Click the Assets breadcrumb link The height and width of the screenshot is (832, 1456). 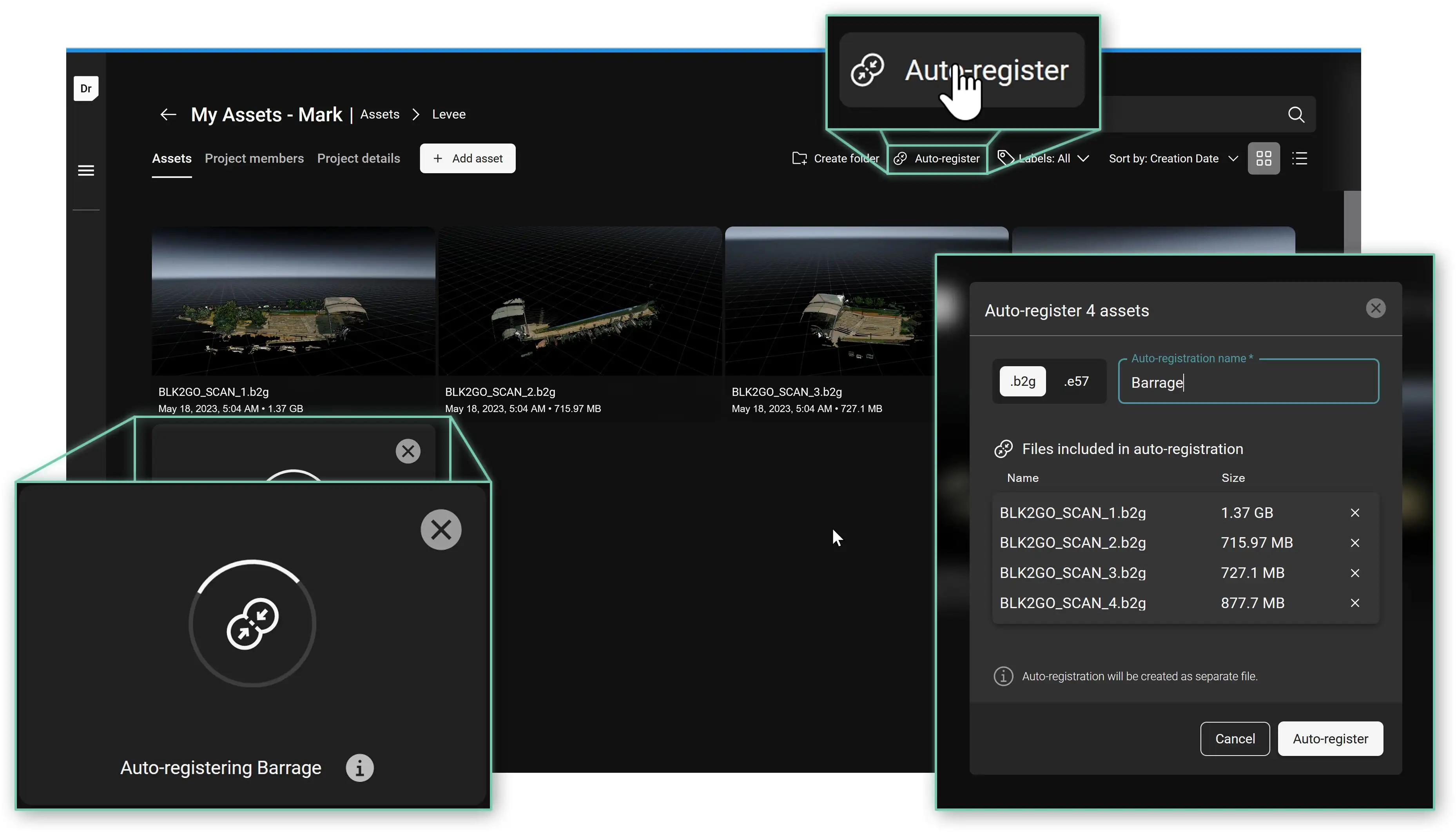[x=379, y=114]
